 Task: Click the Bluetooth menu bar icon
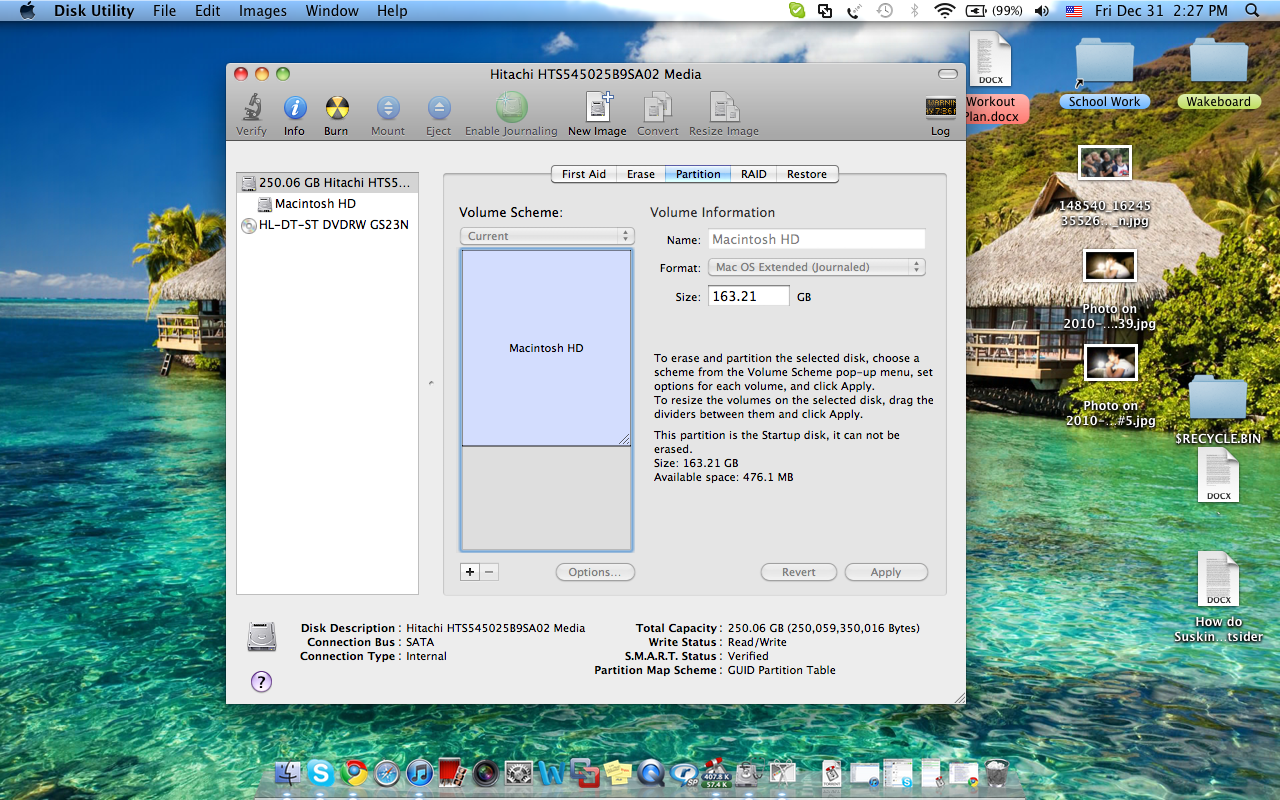point(914,11)
